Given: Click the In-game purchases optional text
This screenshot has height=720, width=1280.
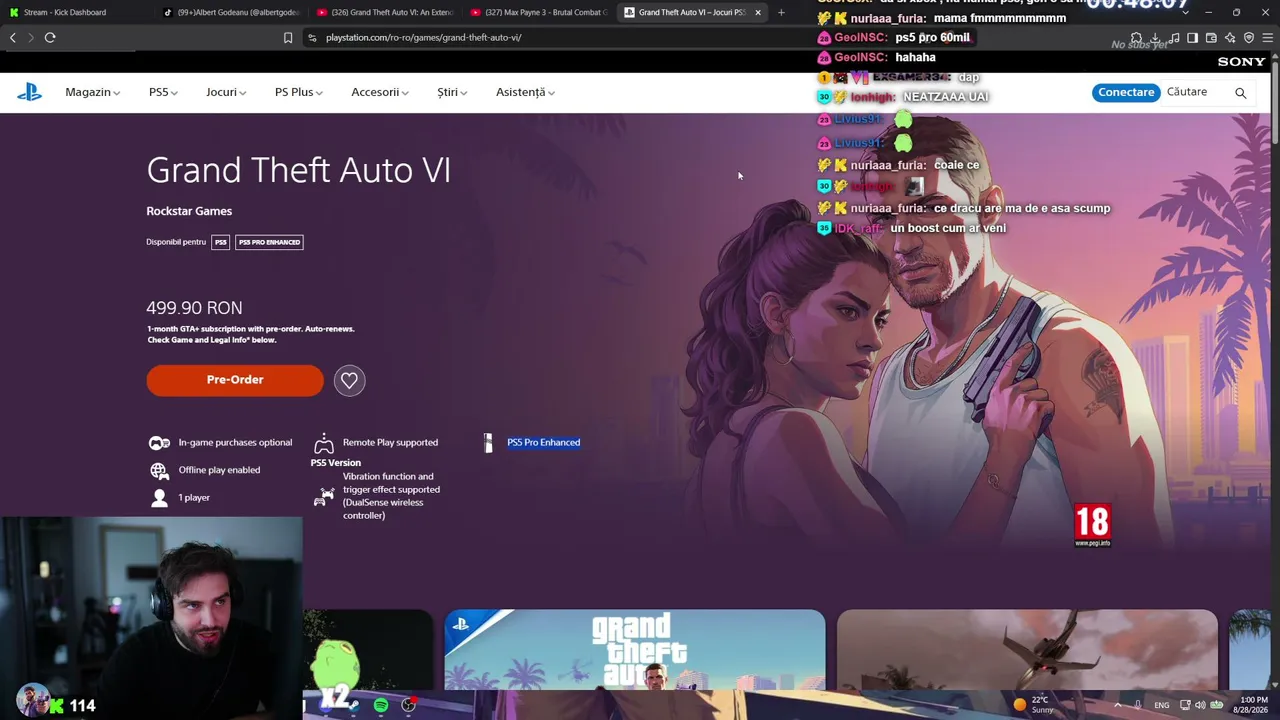Looking at the screenshot, I should (235, 442).
